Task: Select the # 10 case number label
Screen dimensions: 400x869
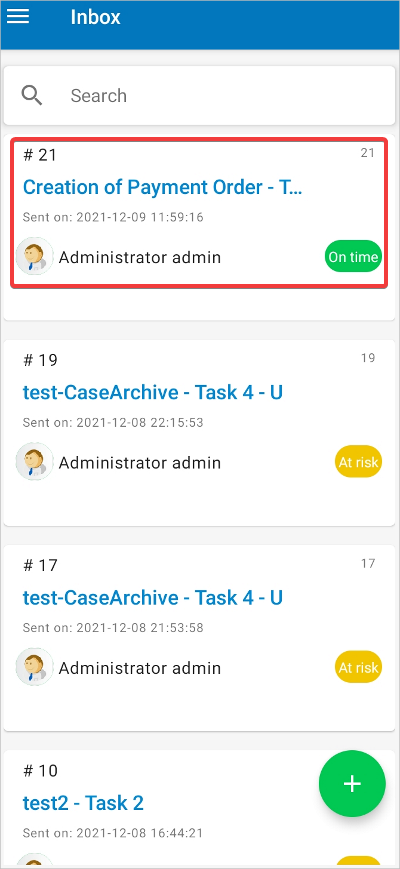Action: tap(40, 770)
